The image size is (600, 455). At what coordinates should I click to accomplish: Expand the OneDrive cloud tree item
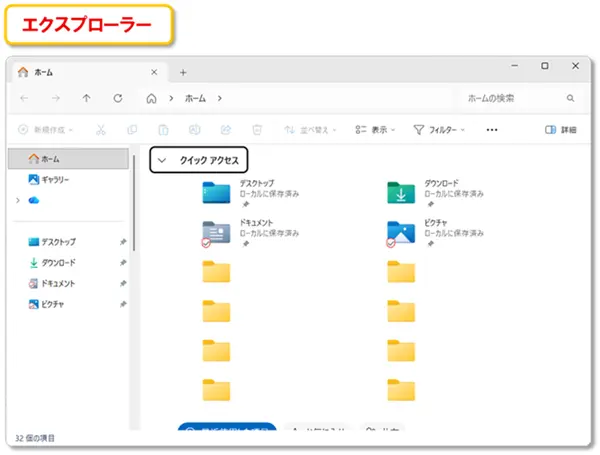18,201
